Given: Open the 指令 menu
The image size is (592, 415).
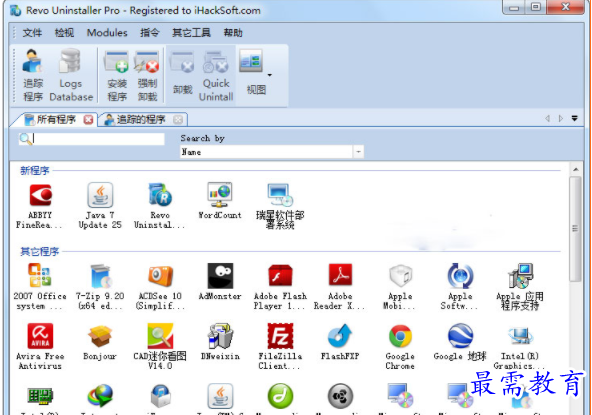Looking at the screenshot, I should 150,33.
